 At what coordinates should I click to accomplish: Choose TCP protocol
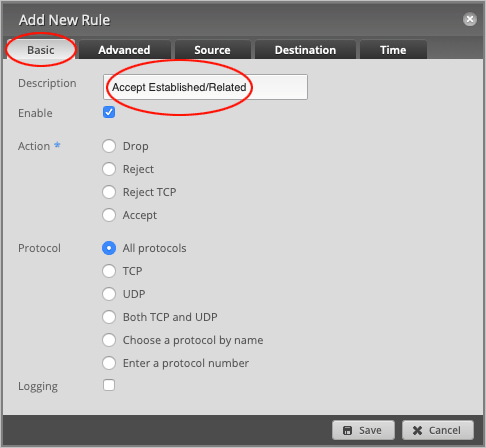[x=109, y=271]
